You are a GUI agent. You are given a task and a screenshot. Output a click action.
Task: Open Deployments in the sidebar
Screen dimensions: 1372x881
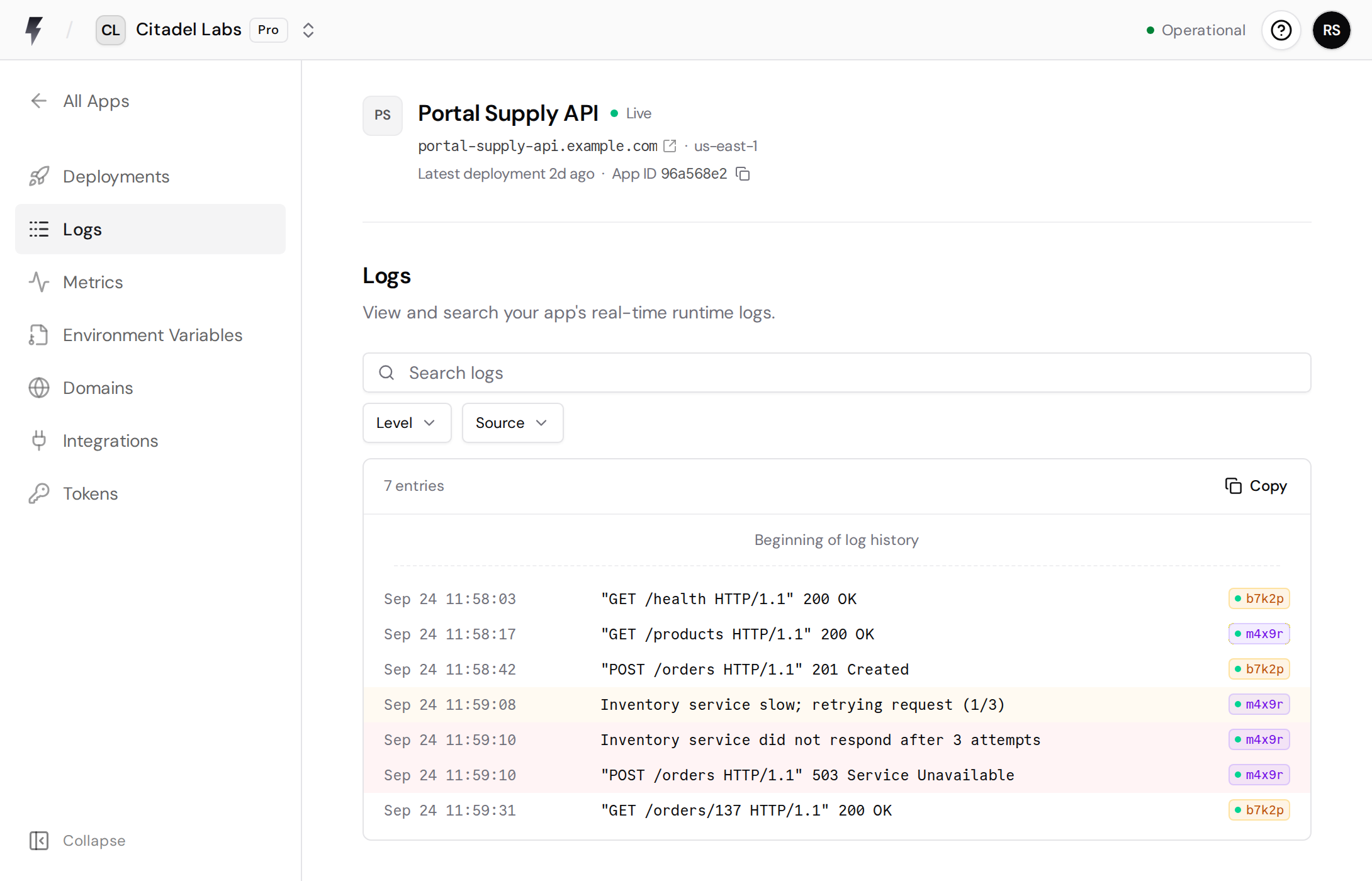tap(150, 176)
